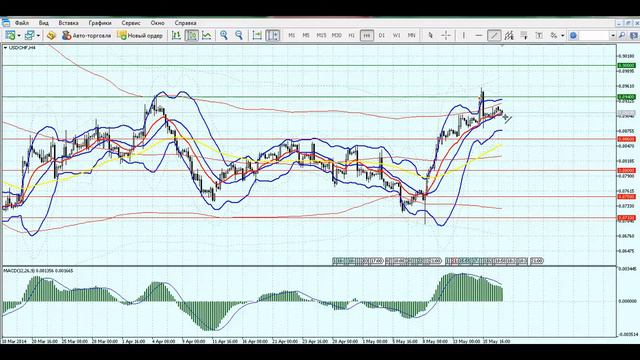Click the blue globe icon
The height and width of the screenshot is (360, 640).
coord(573,36)
